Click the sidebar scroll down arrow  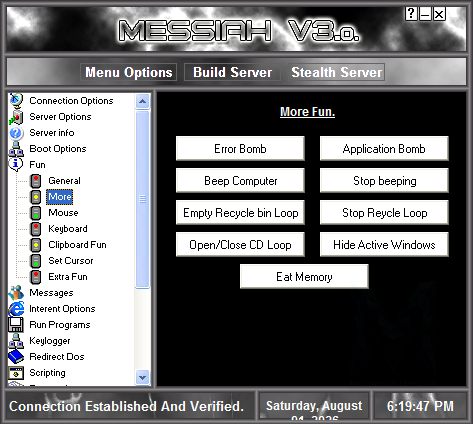click(x=143, y=378)
